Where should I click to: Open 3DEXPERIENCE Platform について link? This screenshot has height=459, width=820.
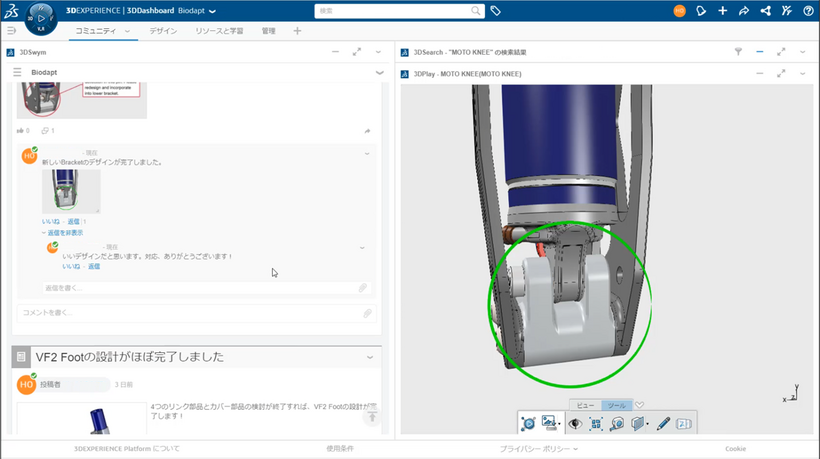[127, 449]
